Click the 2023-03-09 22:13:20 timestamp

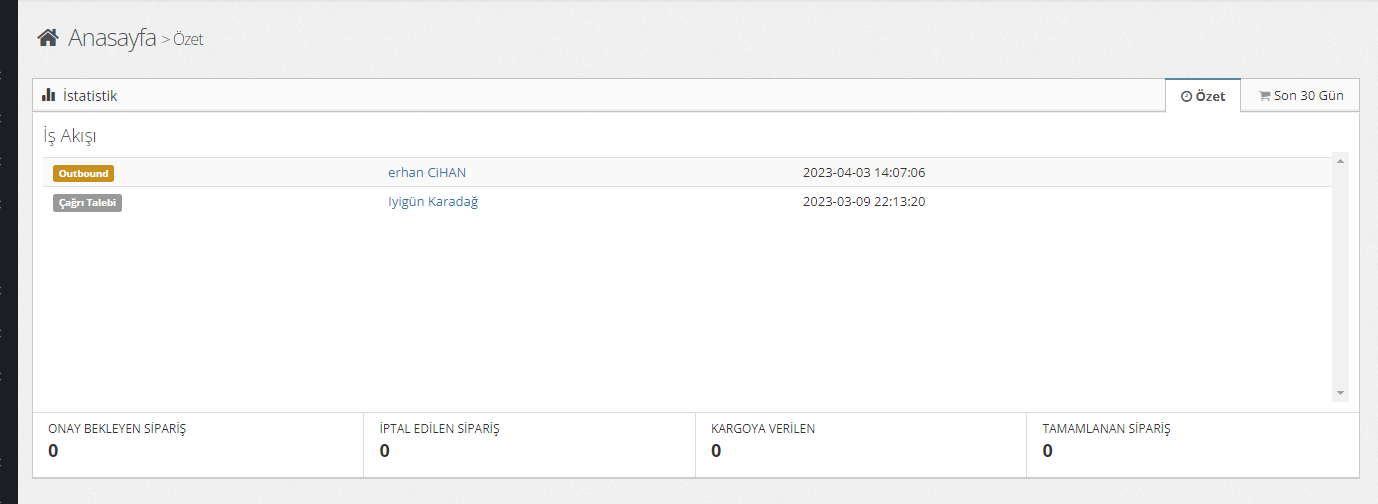point(864,201)
